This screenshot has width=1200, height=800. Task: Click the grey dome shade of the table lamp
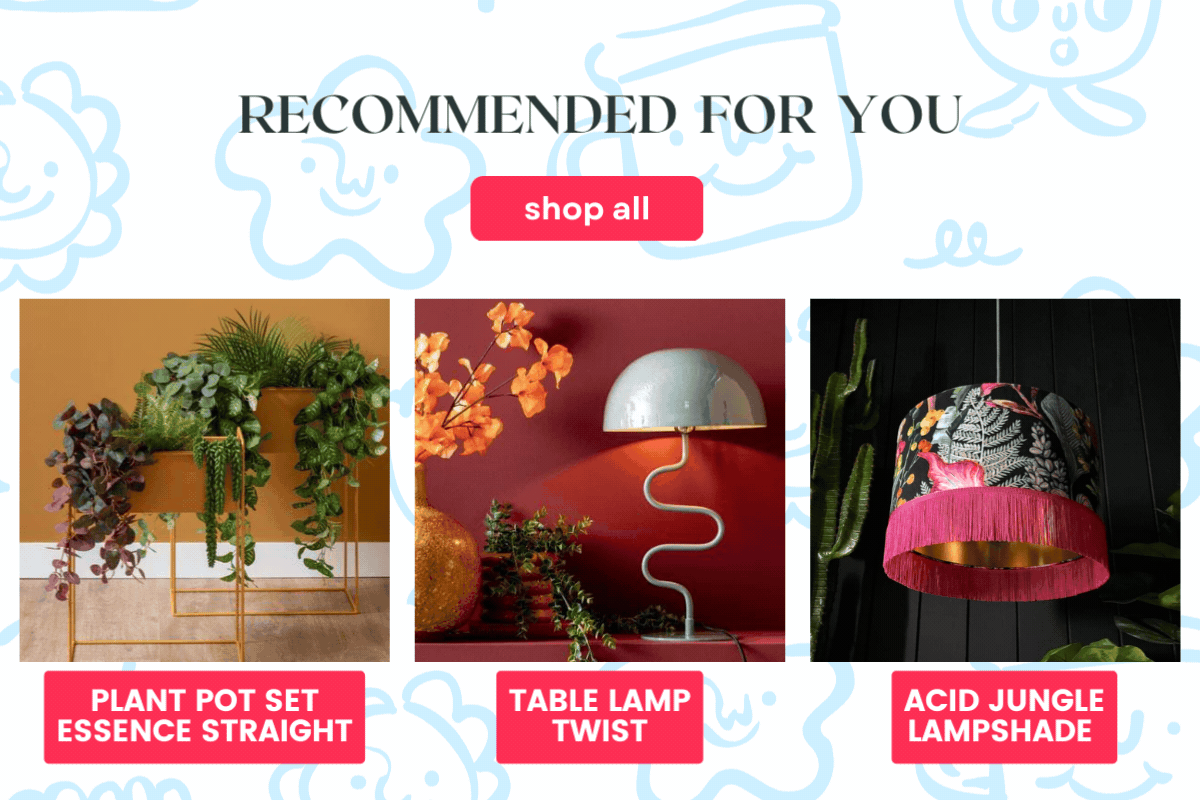click(684, 391)
